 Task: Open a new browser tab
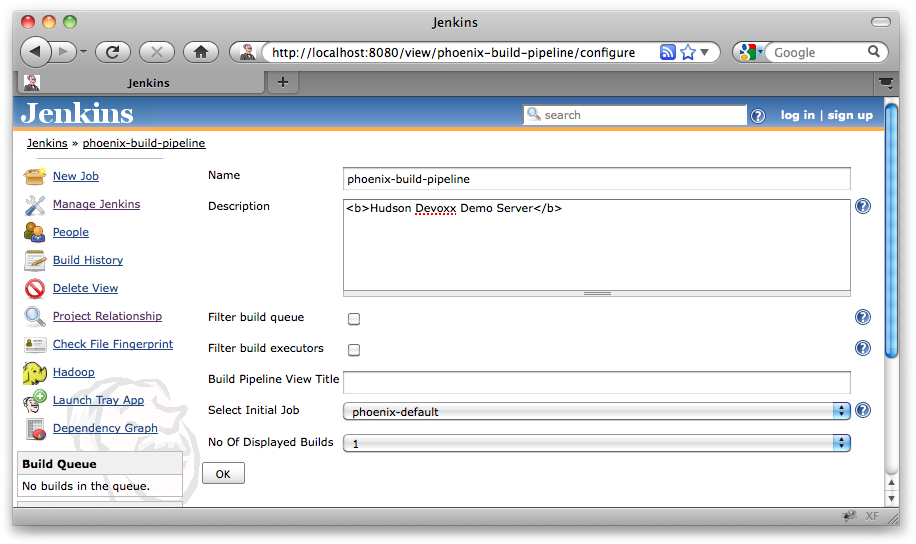[x=283, y=82]
